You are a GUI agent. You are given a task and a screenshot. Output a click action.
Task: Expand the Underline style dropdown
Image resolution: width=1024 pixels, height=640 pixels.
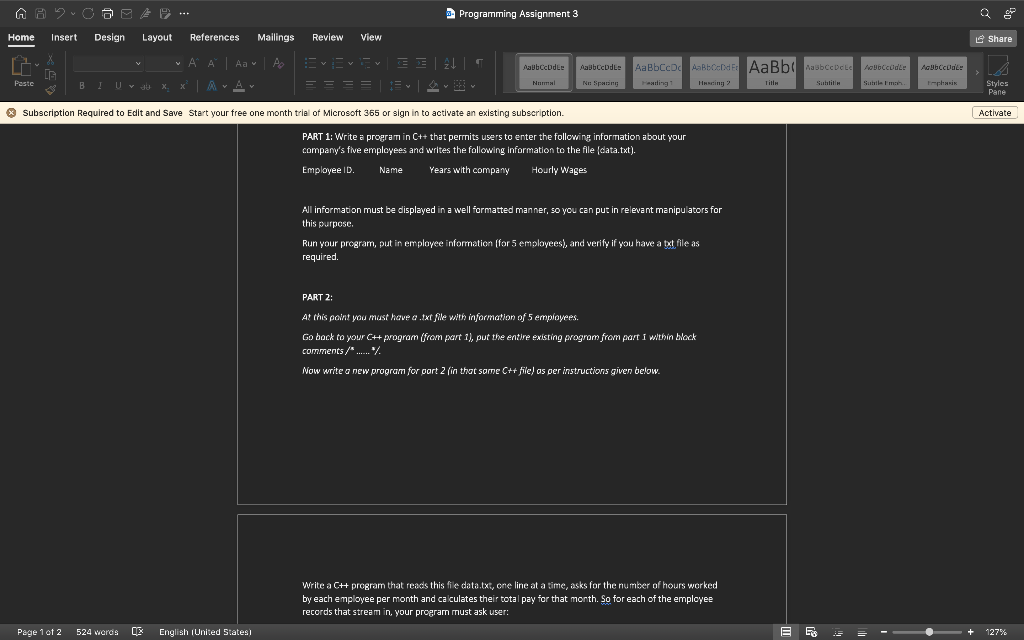coord(132,85)
